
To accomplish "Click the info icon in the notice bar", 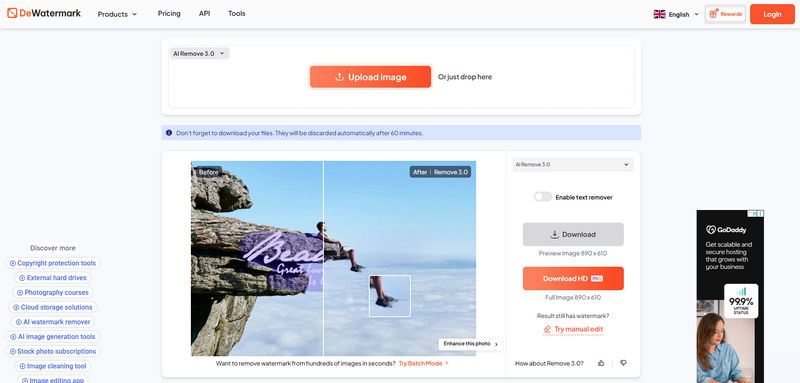I will tap(169, 133).
